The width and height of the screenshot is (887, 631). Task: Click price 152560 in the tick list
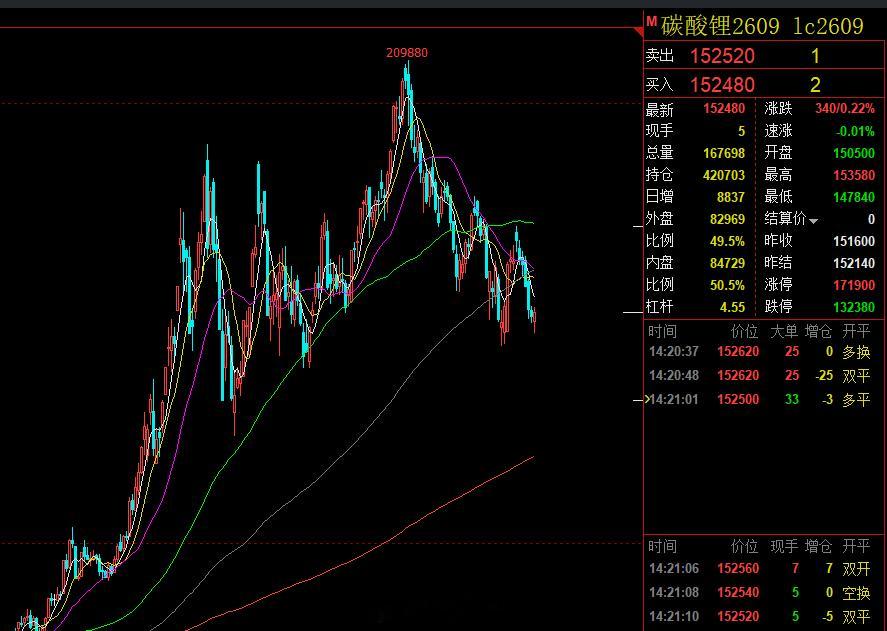pos(738,569)
